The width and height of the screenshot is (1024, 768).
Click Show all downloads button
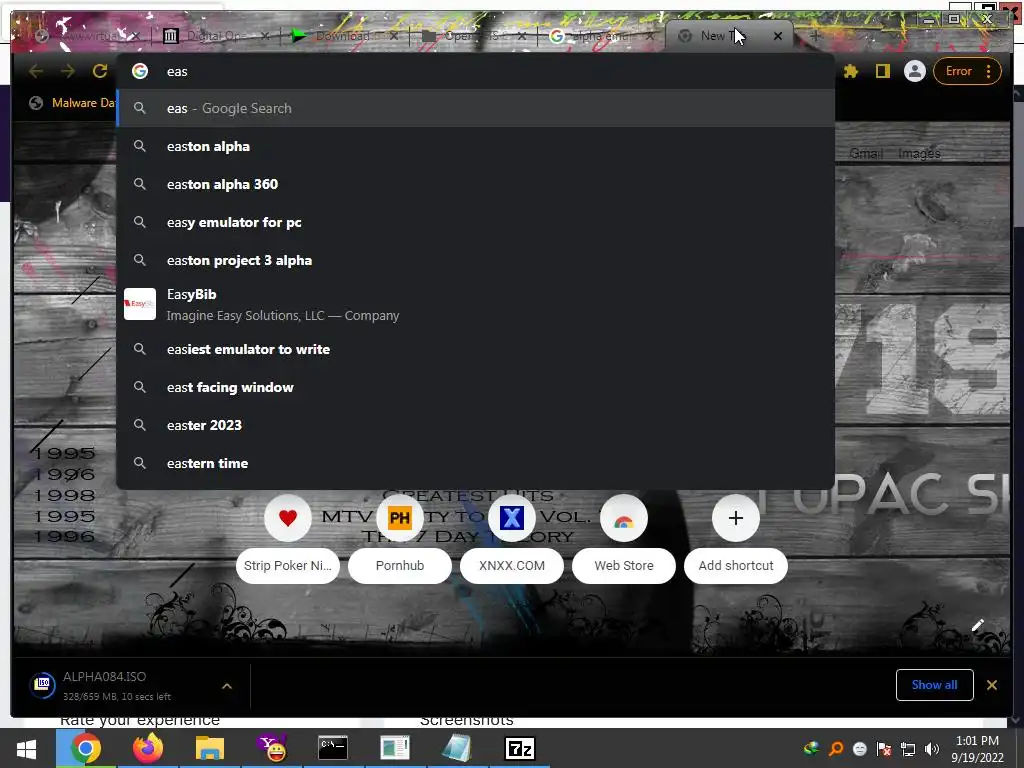(x=935, y=684)
